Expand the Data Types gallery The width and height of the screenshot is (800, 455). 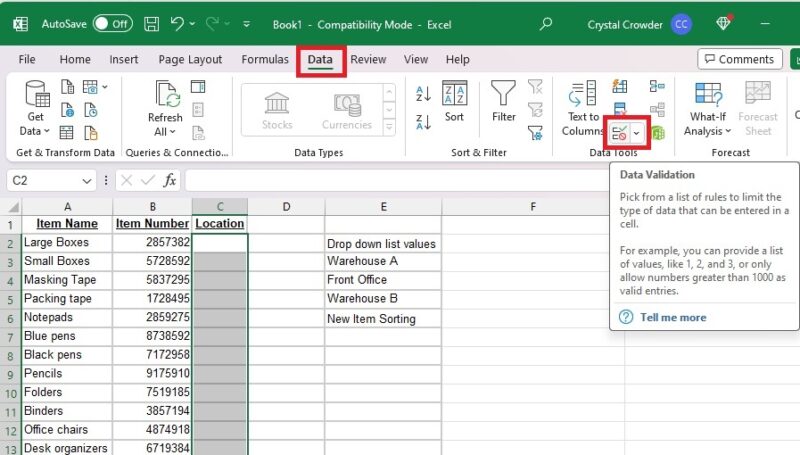(389, 127)
